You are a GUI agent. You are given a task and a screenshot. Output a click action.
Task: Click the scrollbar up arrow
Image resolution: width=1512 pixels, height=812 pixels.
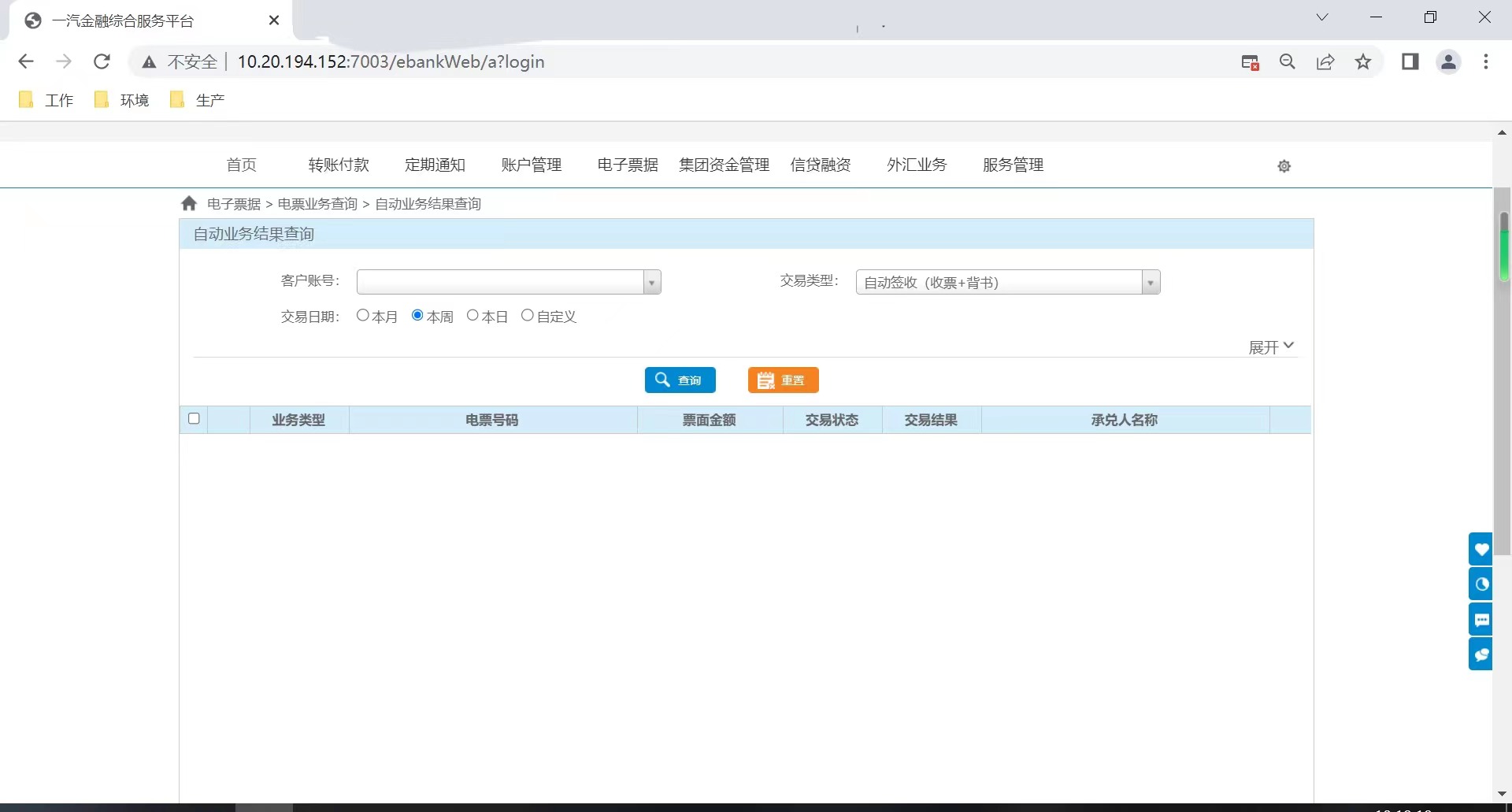pyautogui.click(x=1502, y=132)
